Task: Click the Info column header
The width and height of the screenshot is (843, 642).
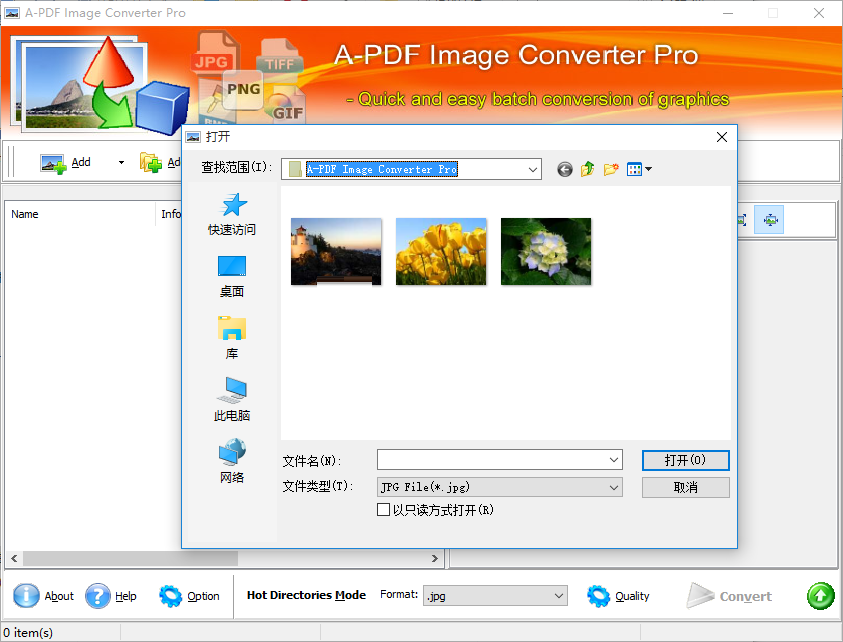Action: coord(169,214)
